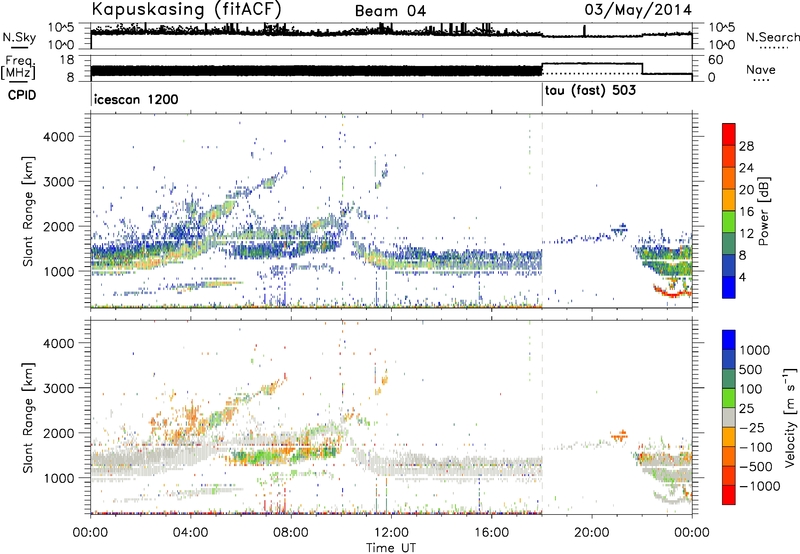The image size is (800, 554).
Task: Select the tau (fast) 503 program label
Action: click(590, 91)
